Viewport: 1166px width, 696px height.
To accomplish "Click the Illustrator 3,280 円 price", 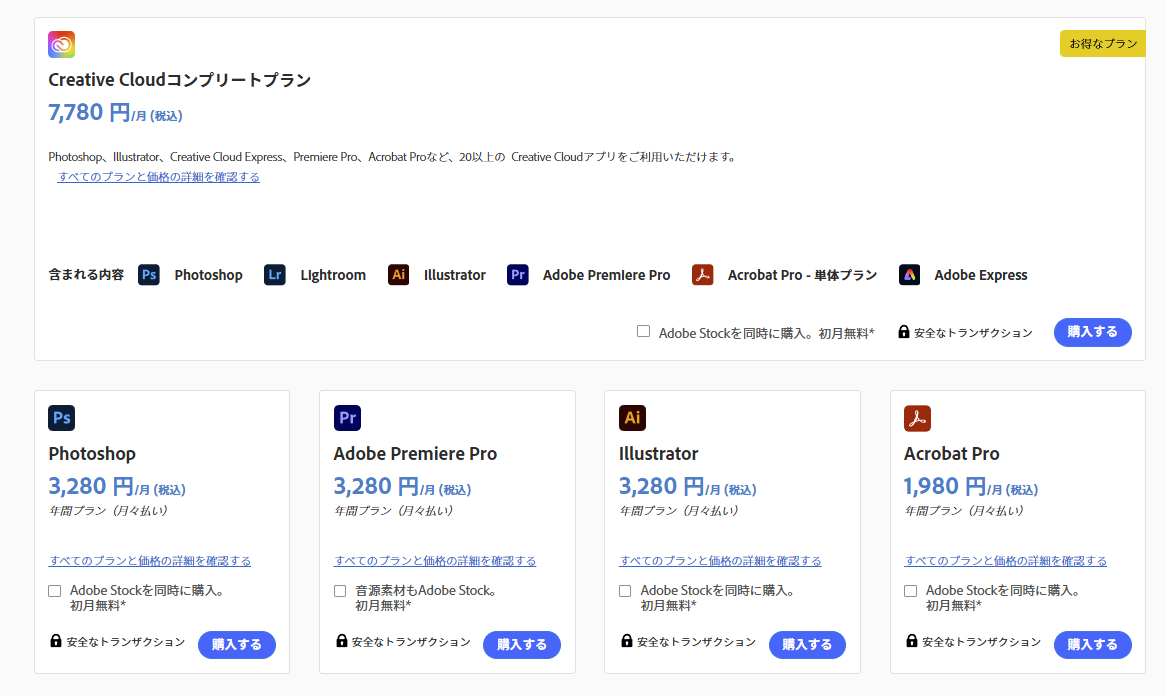I will [688, 487].
